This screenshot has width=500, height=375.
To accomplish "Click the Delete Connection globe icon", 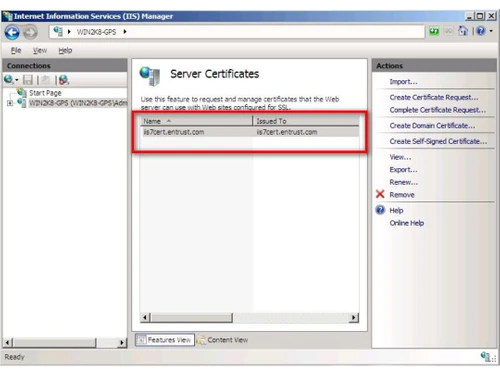I will [63, 80].
